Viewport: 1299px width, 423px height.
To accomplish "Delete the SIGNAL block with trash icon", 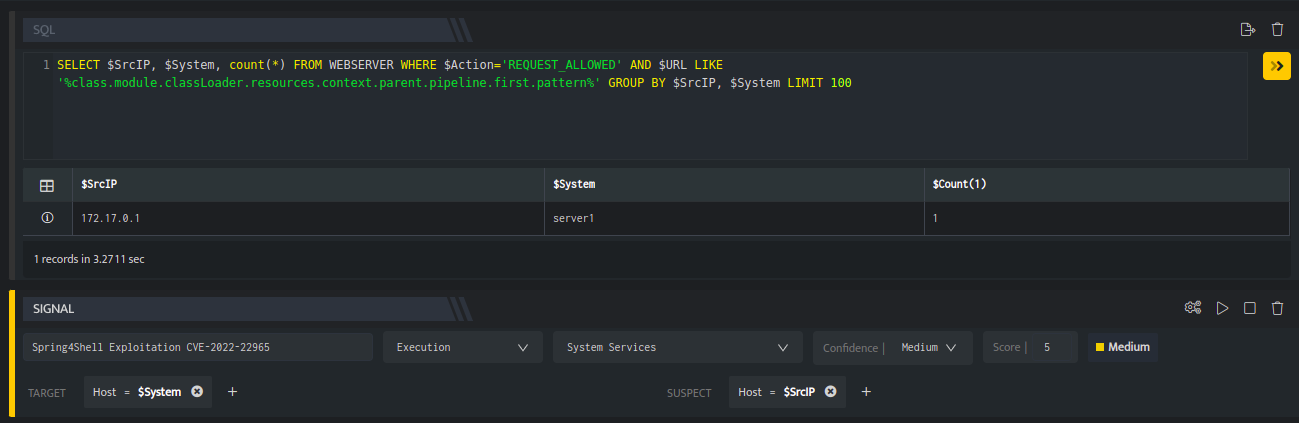I will [x=1277, y=308].
